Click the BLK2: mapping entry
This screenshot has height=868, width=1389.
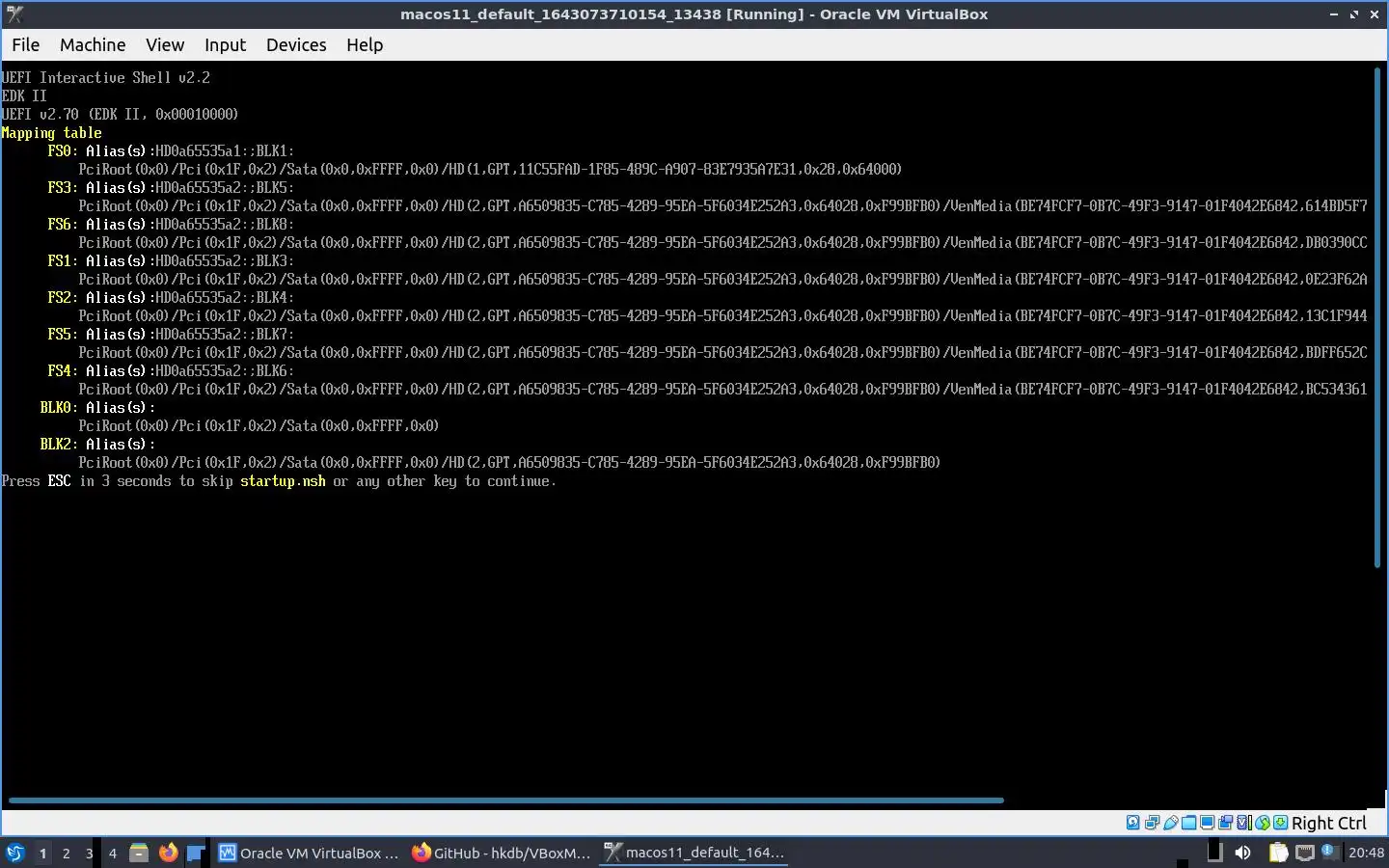[59, 444]
